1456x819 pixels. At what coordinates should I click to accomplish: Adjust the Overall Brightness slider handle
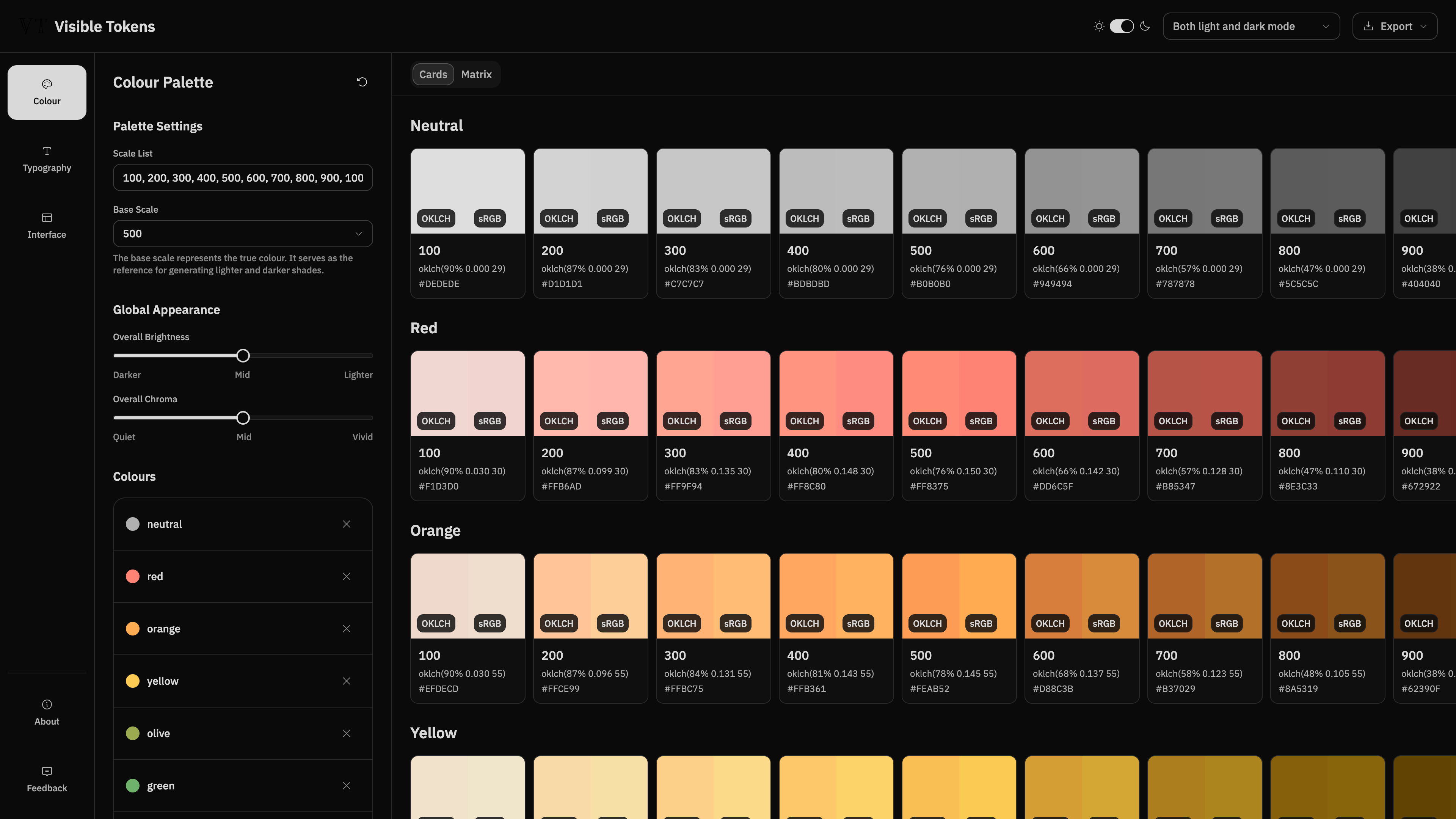point(243,356)
